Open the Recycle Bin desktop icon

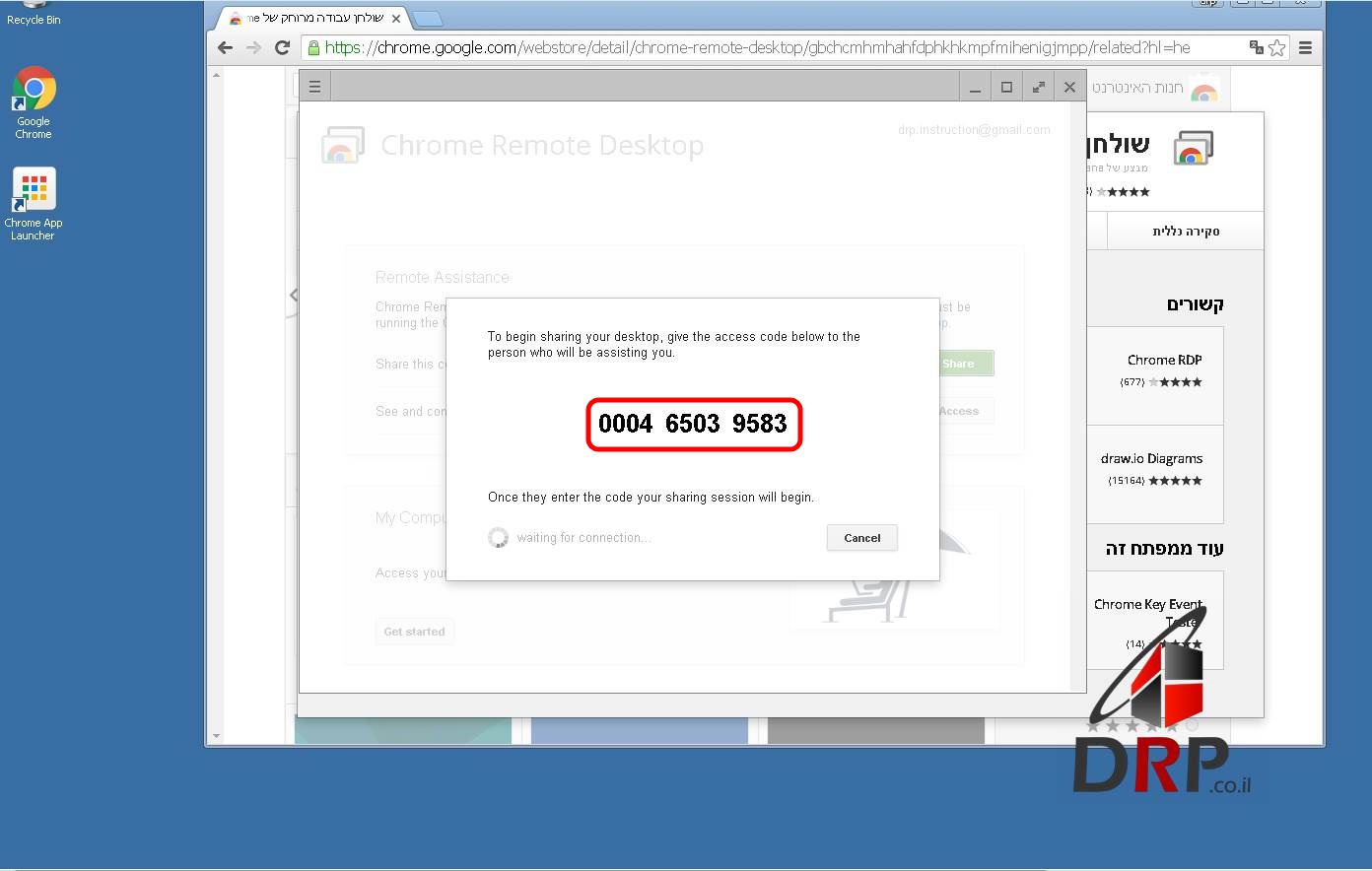click(34, 14)
